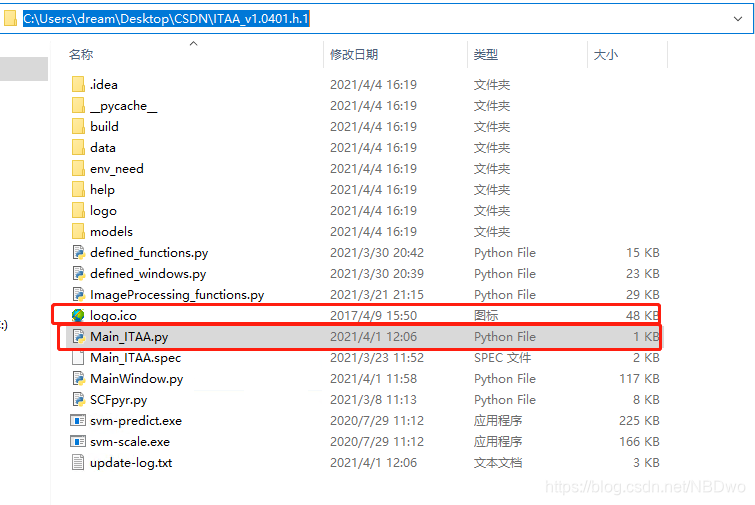Select the update-log.txt text document icon
The width and height of the screenshot is (755, 505).
pos(78,463)
